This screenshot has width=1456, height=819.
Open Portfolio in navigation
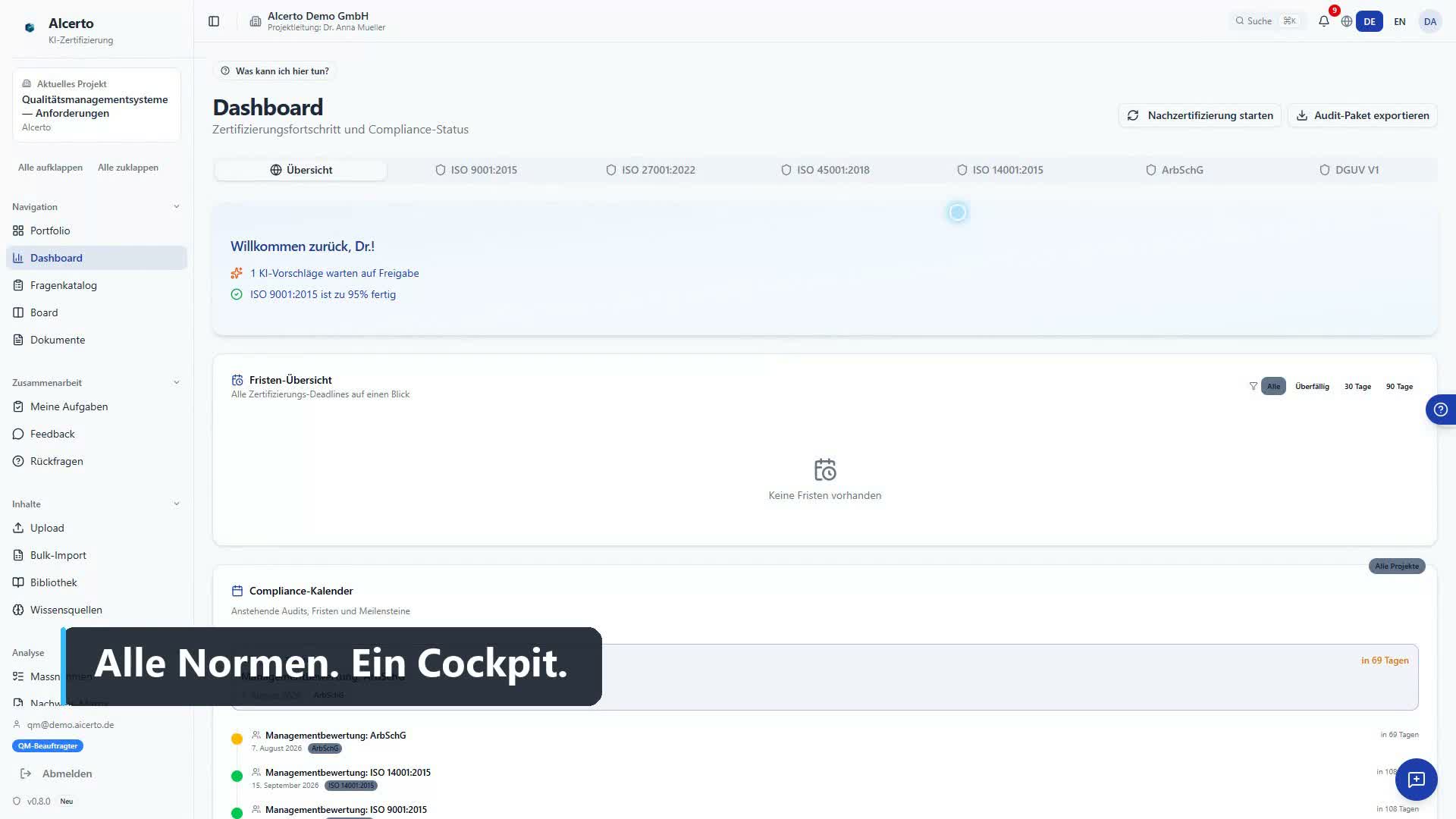96,231
